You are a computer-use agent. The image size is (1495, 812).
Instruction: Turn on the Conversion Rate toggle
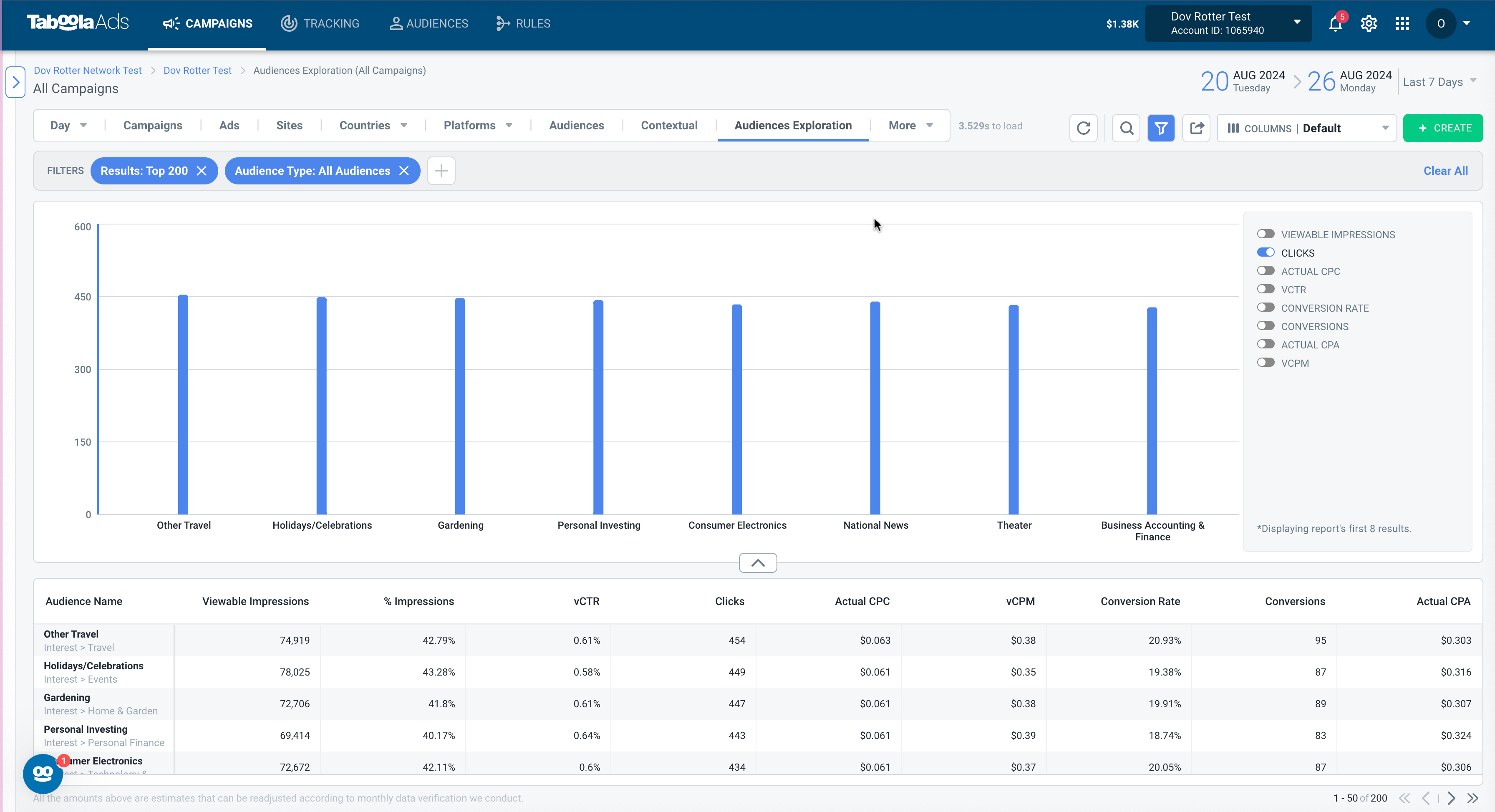point(1265,308)
